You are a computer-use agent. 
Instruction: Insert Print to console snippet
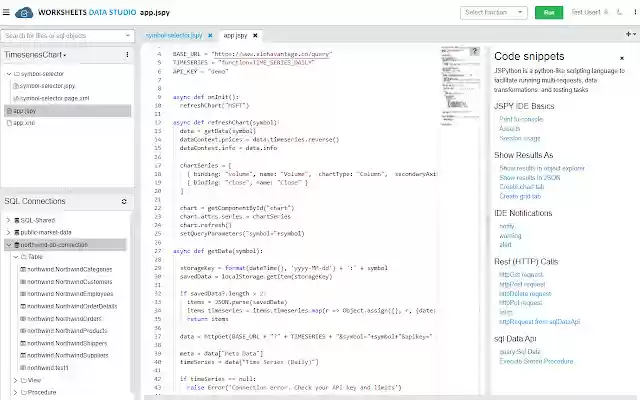[521, 119]
